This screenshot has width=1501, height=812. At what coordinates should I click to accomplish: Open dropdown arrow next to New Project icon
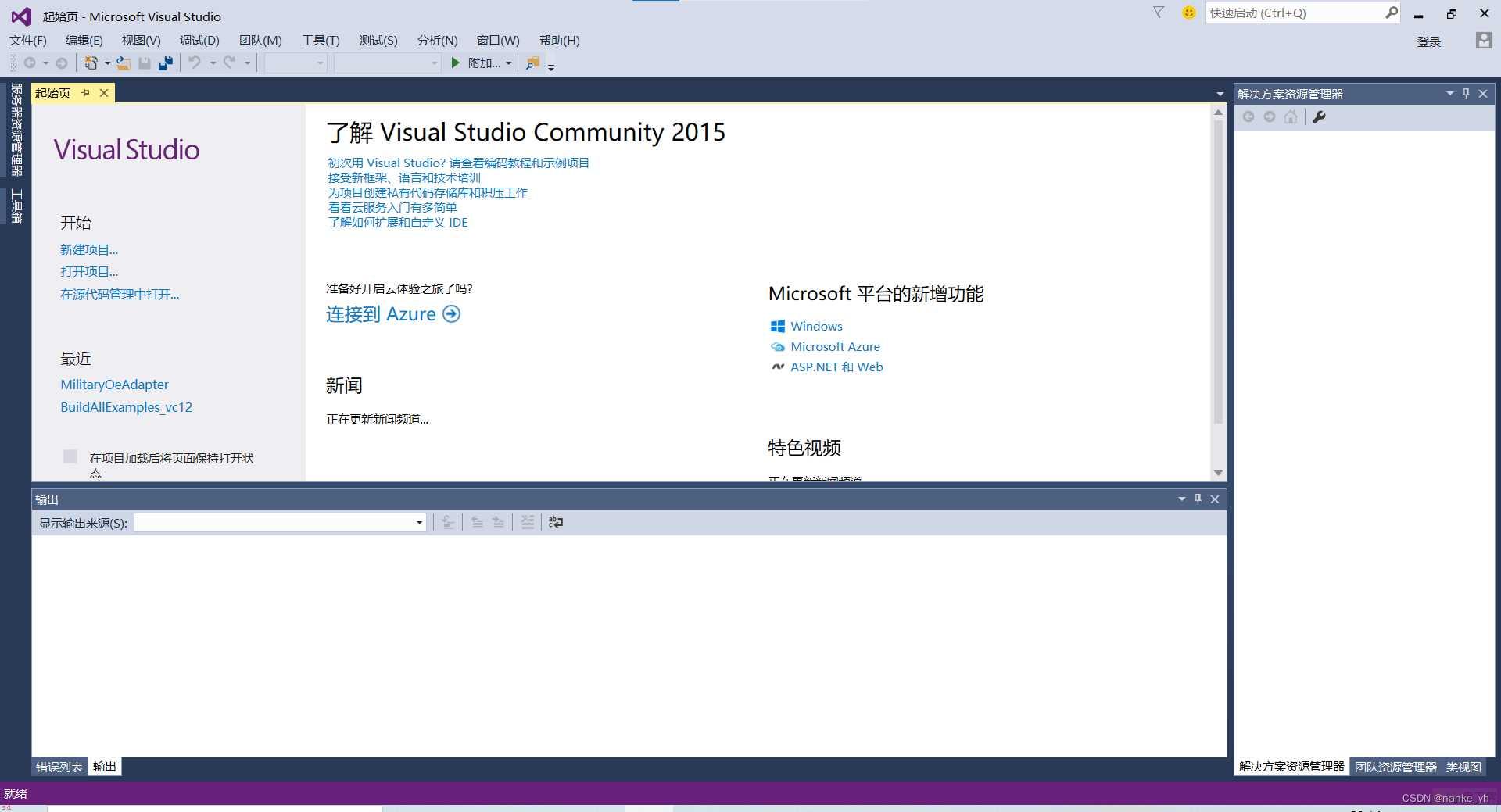107,63
